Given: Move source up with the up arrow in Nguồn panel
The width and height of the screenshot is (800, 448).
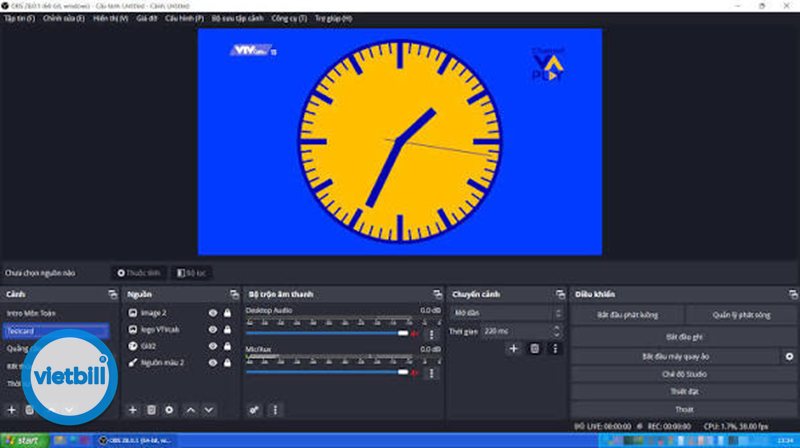Looking at the screenshot, I should tap(190, 410).
